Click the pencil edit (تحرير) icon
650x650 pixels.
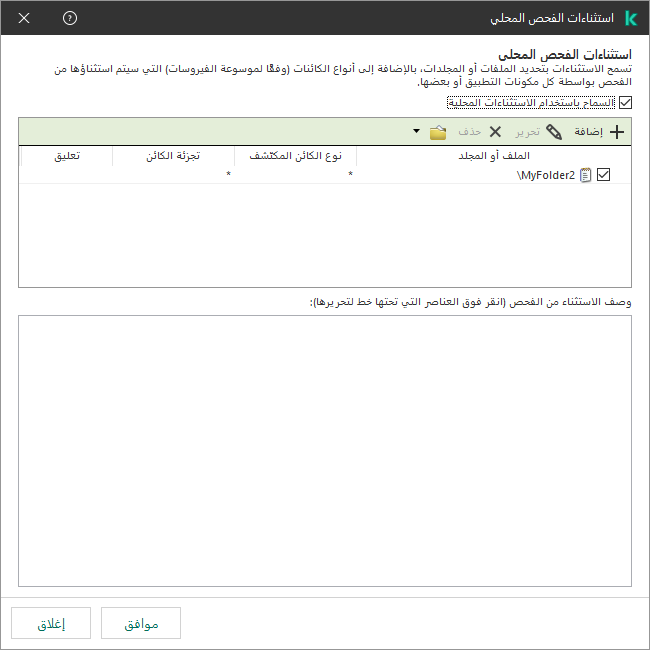554,132
